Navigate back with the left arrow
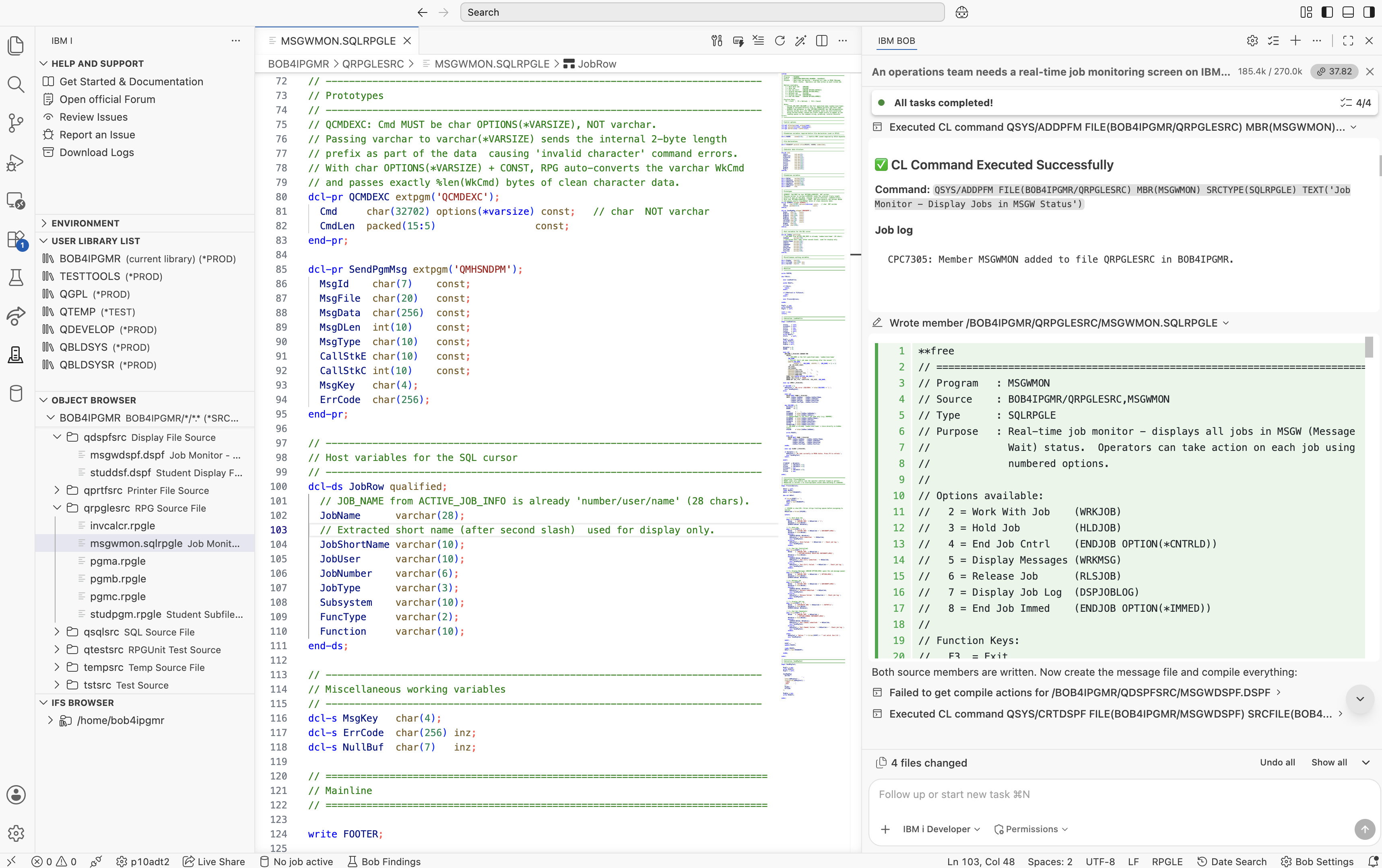Image resolution: width=1382 pixels, height=868 pixels. (x=423, y=12)
